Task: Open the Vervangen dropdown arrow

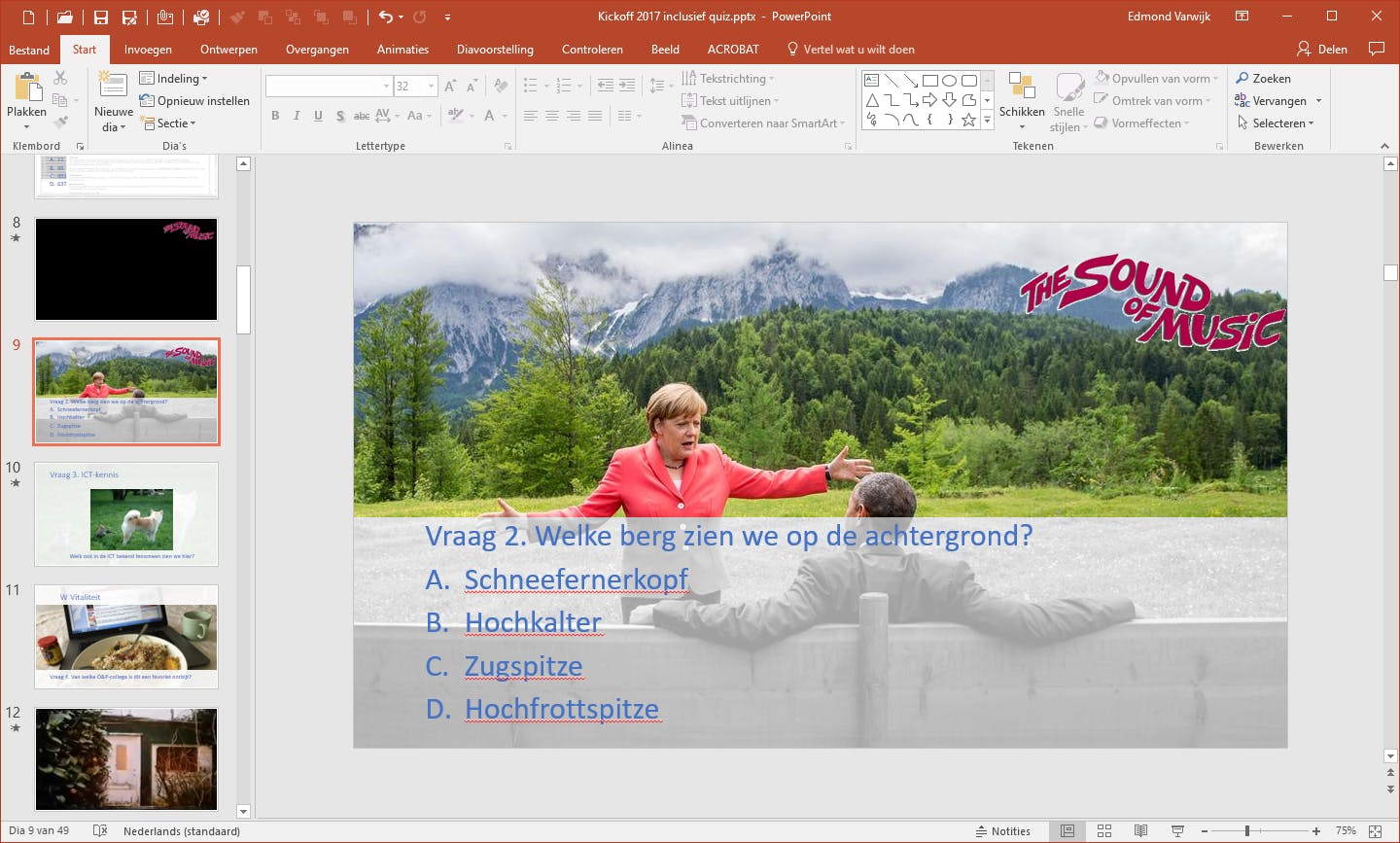Action: tap(1319, 101)
